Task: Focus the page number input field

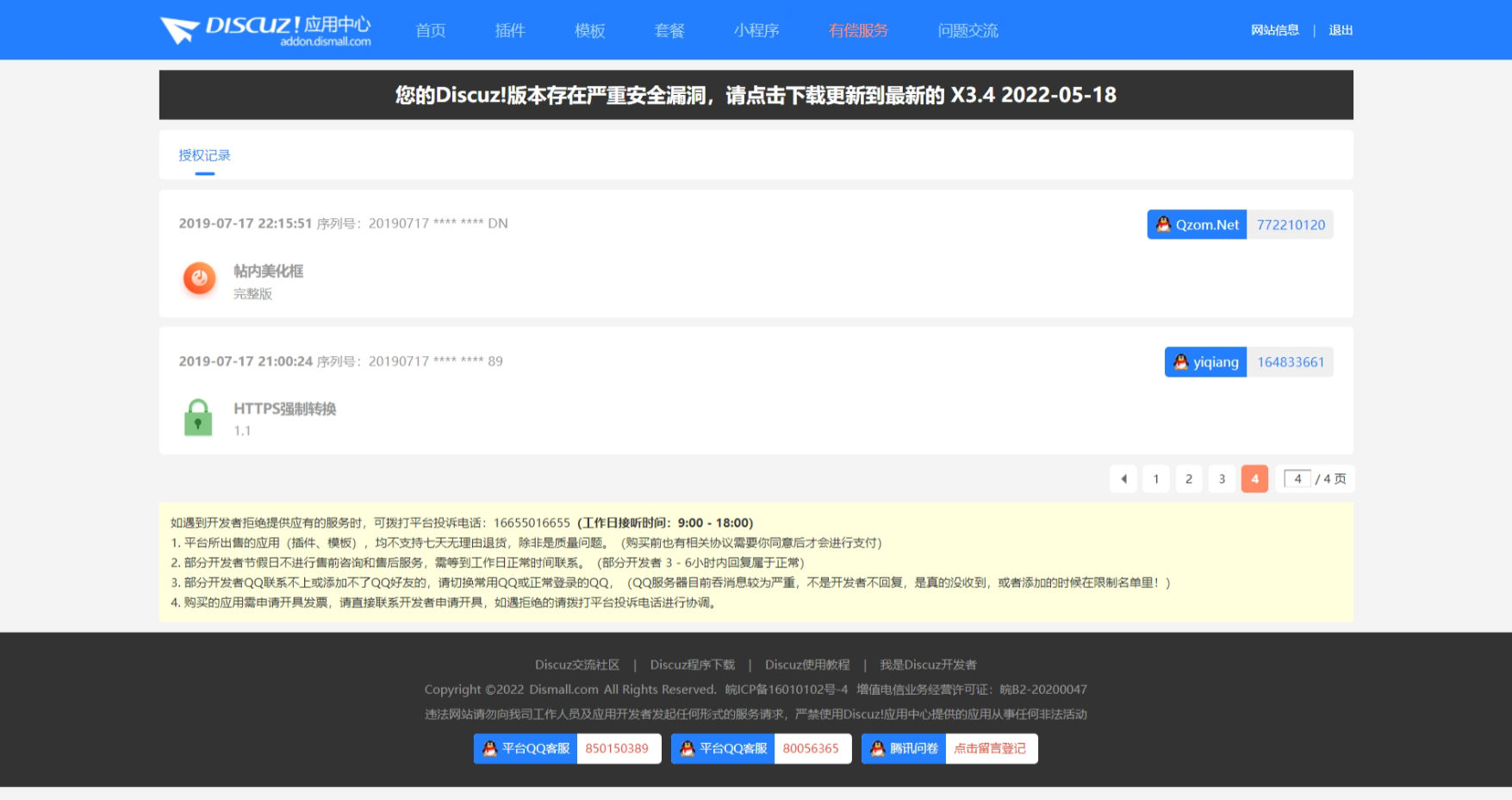Action: click(x=1297, y=478)
